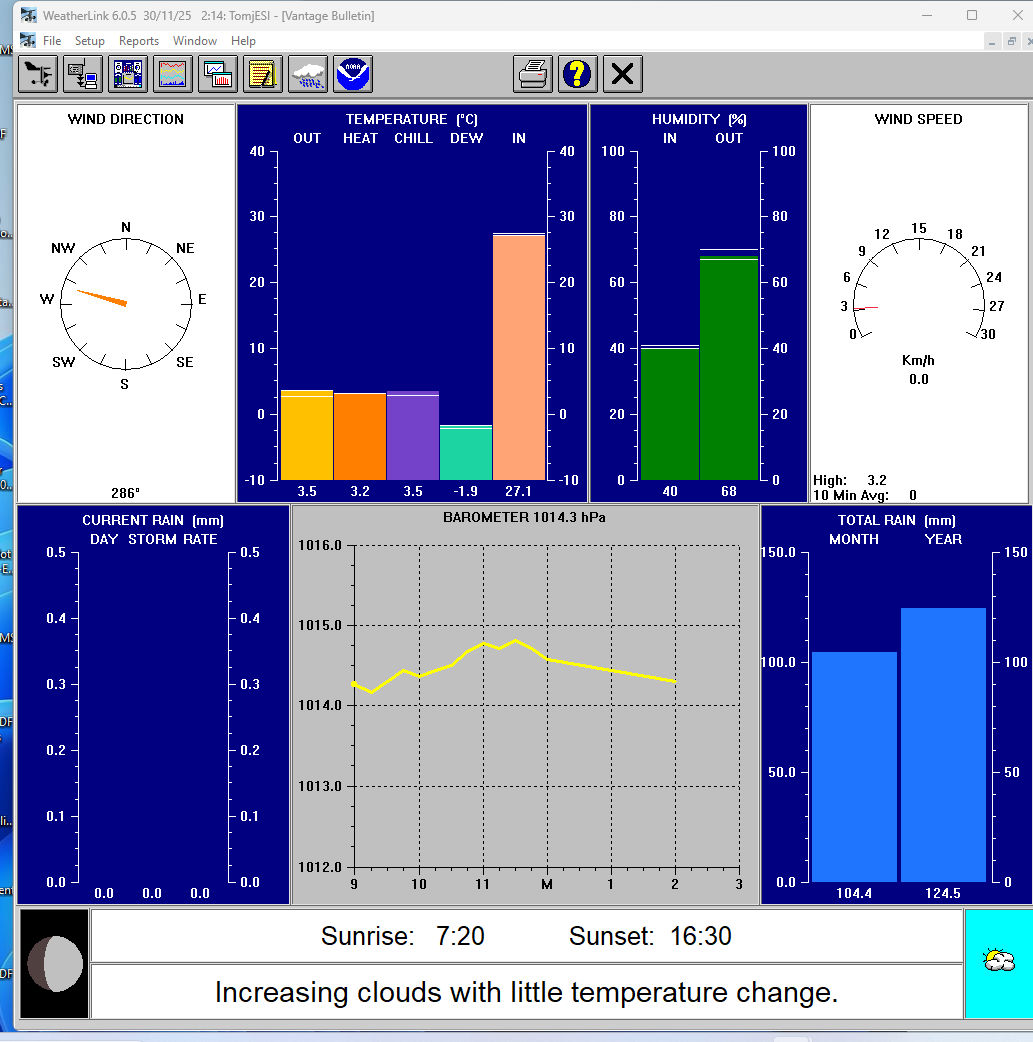Click the rain cloud toolbar icon
This screenshot has width=1033, height=1042.
tap(308, 74)
